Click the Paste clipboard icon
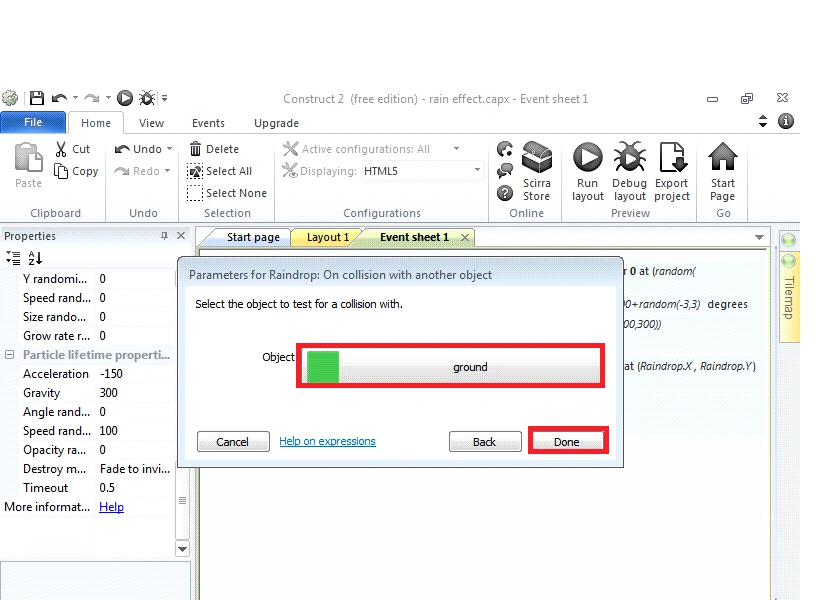 (28, 158)
